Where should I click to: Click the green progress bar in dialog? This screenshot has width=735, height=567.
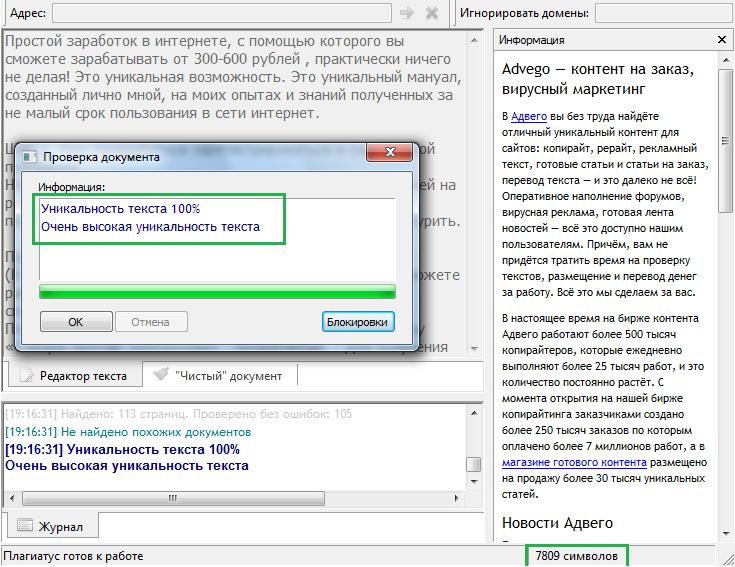pos(217,292)
